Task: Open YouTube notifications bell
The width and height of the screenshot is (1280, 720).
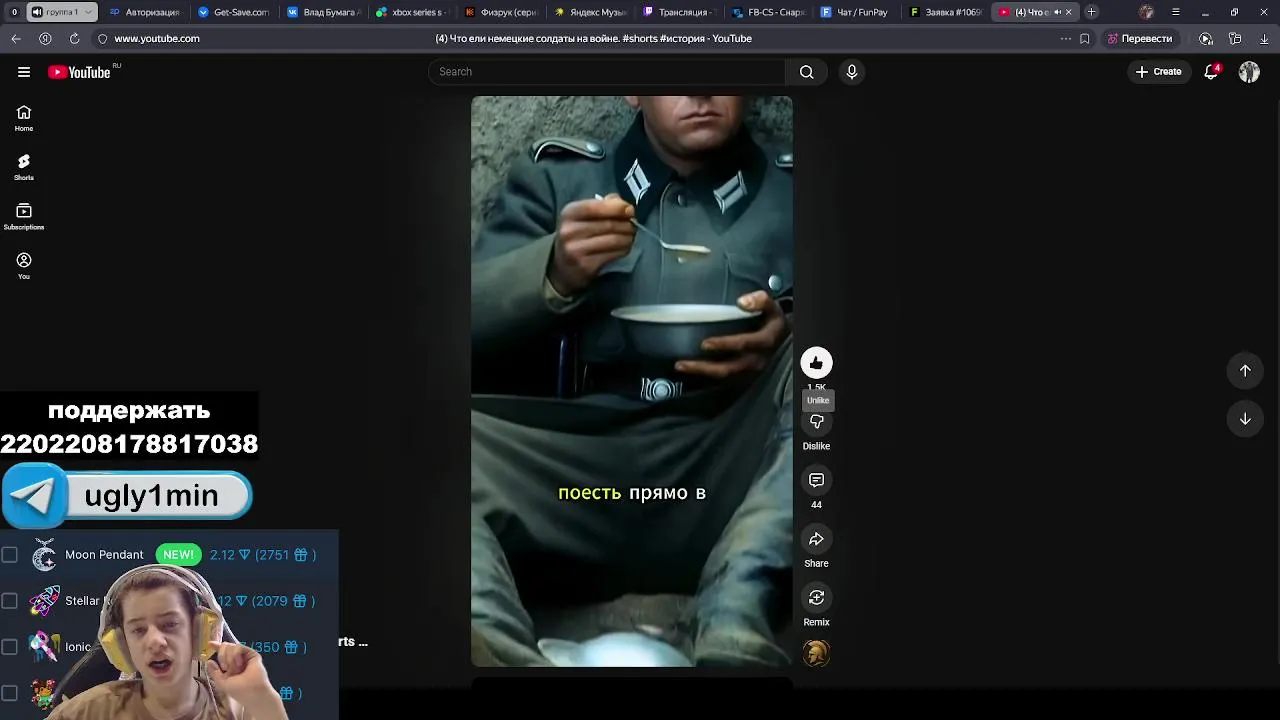Action: click(x=1211, y=72)
